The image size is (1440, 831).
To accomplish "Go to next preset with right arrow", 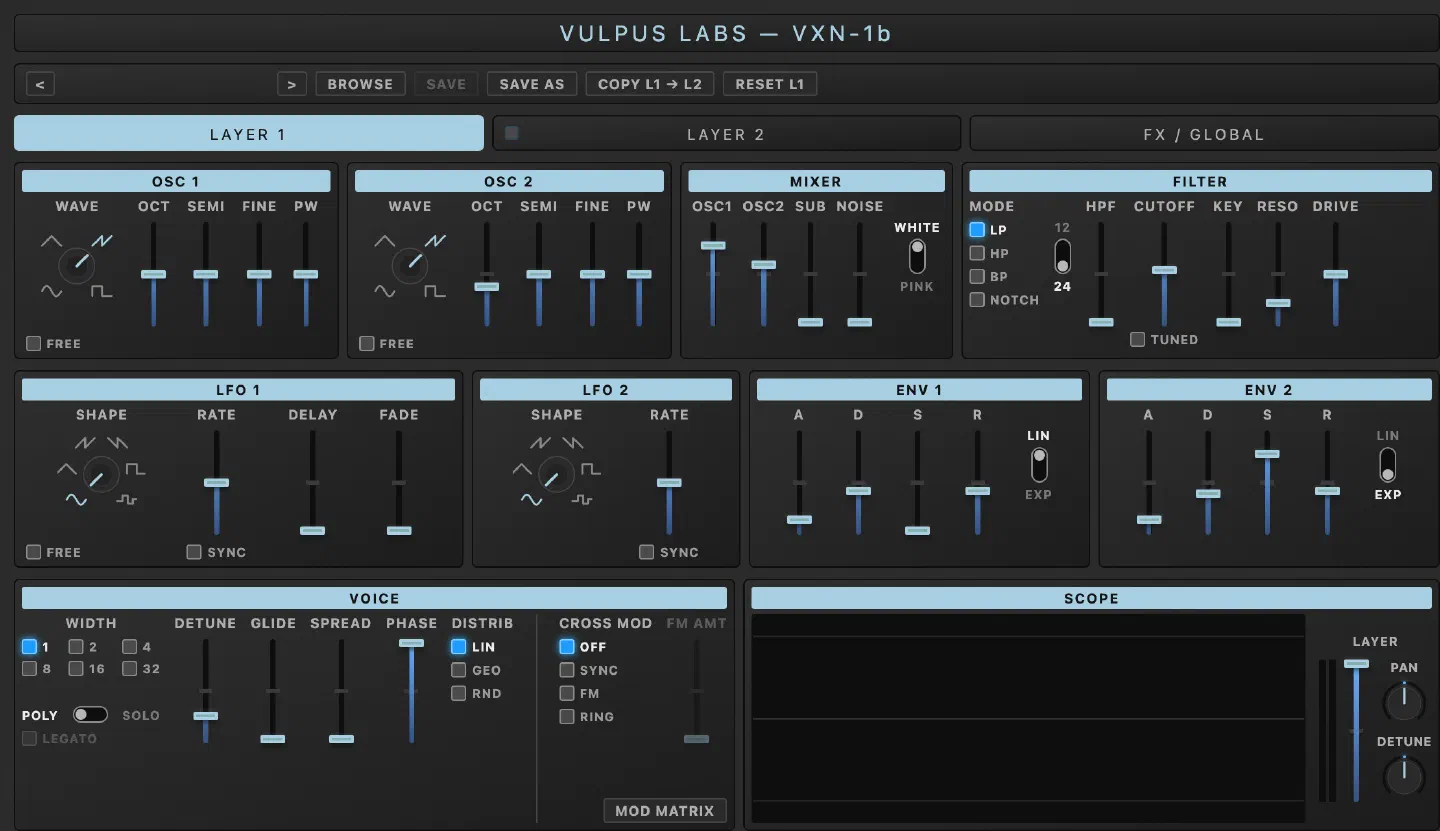I will pyautogui.click(x=291, y=84).
